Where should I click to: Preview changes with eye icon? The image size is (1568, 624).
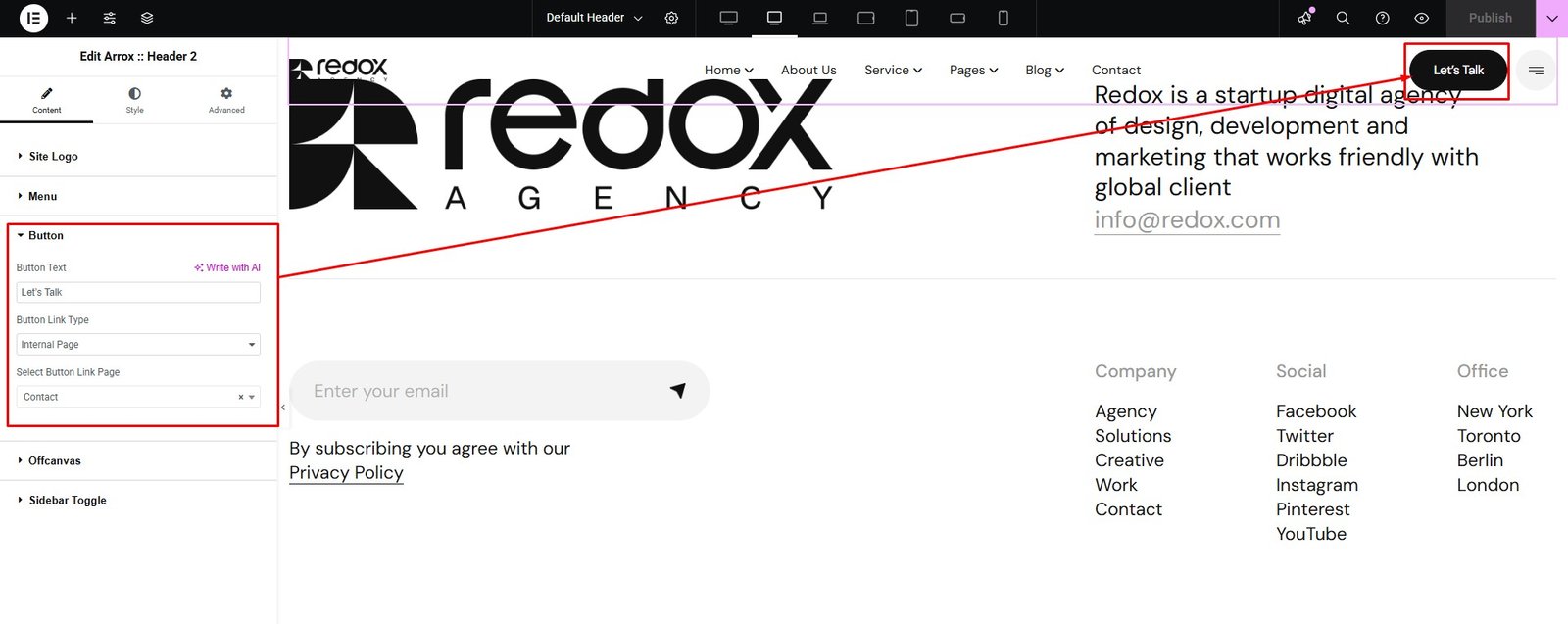pos(1421,18)
